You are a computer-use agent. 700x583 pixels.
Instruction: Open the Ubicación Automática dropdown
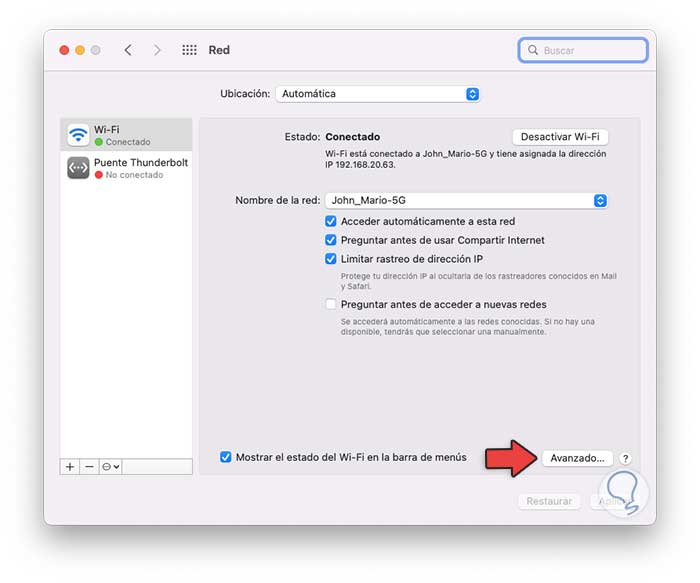click(x=378, y=94)
